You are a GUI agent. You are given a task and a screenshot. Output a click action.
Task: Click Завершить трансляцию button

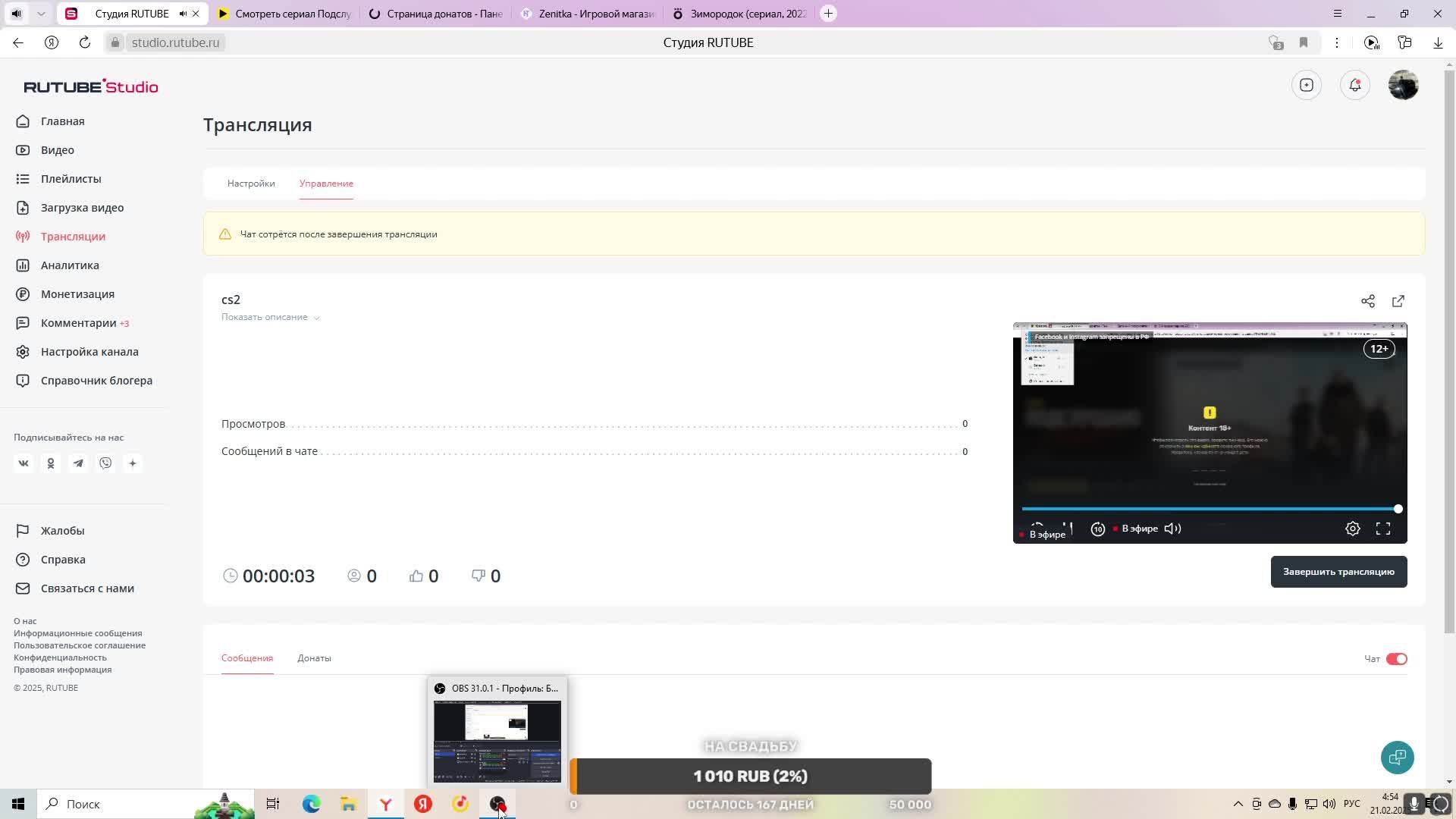1339,572
